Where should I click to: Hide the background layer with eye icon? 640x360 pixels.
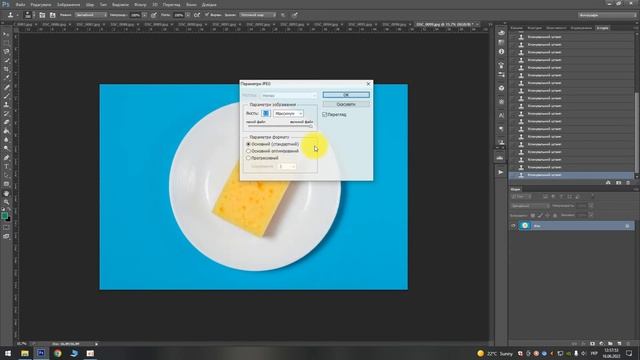point(513,226)
